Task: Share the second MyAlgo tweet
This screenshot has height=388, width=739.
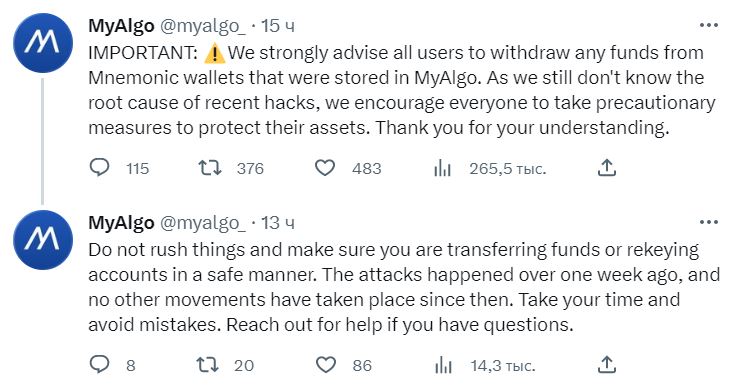Action: click(x=607, y=364)
